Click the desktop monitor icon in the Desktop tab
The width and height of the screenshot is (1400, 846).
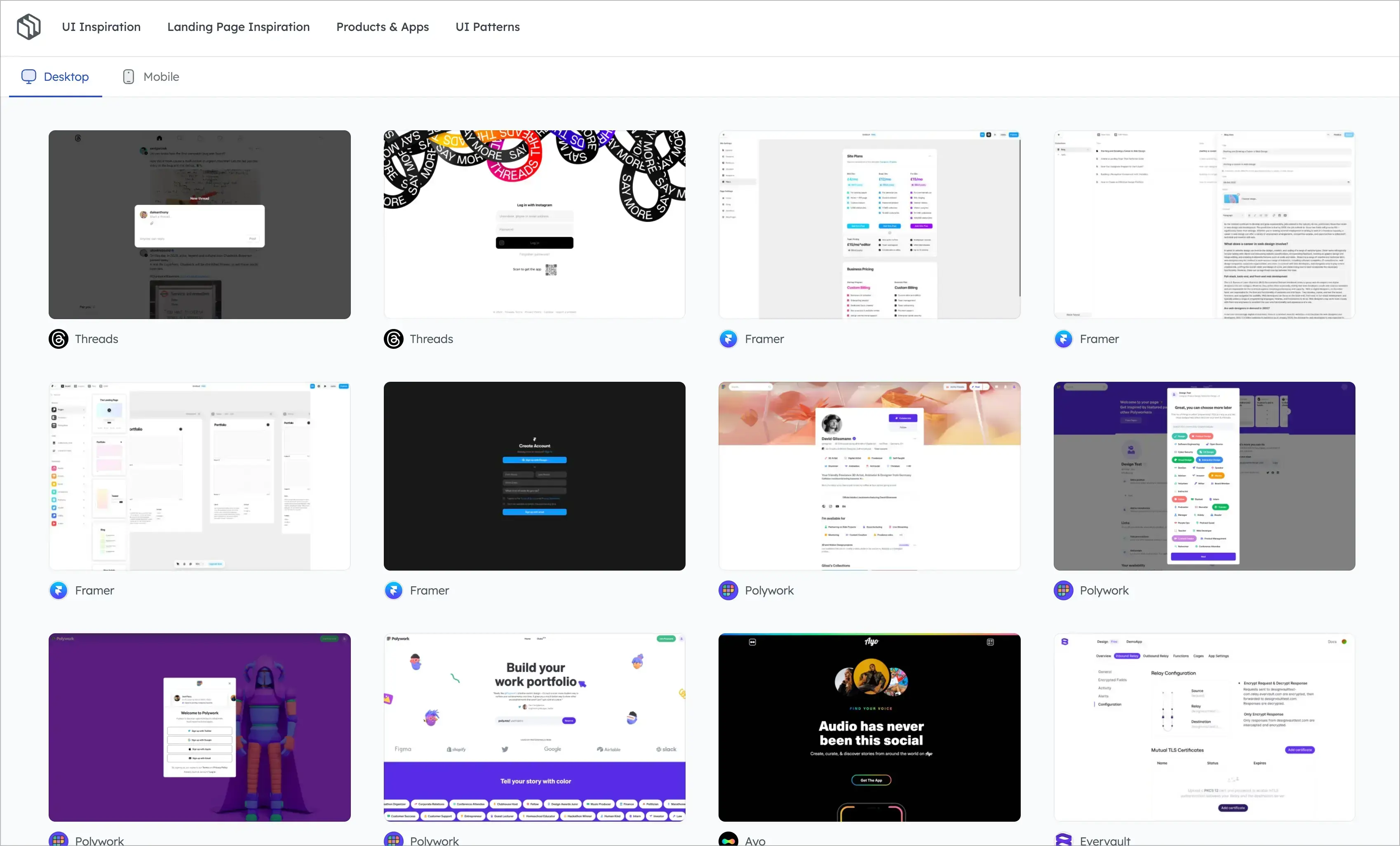28,76
